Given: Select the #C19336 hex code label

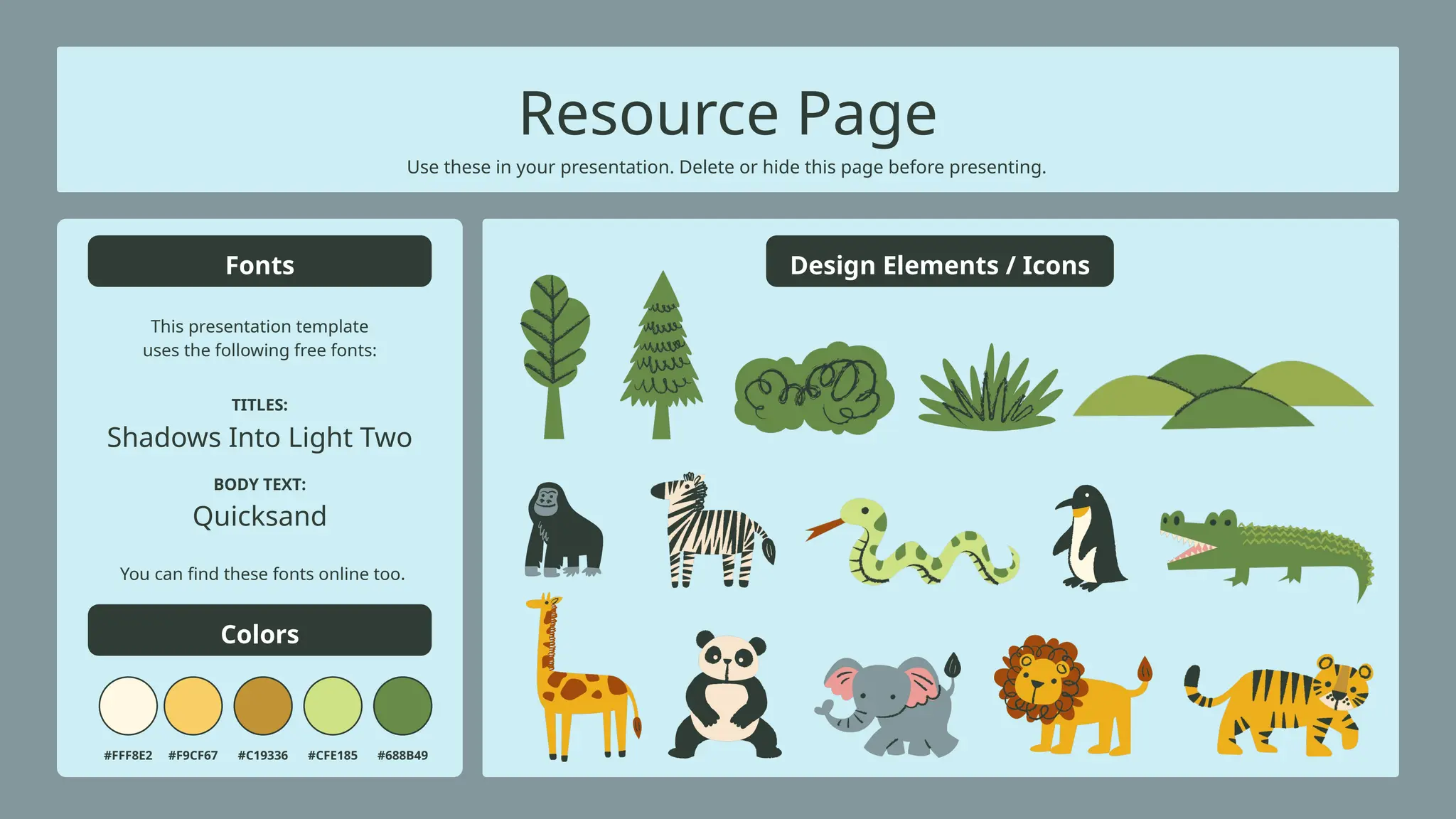Looking at the screenshot, I should [263, 756].
